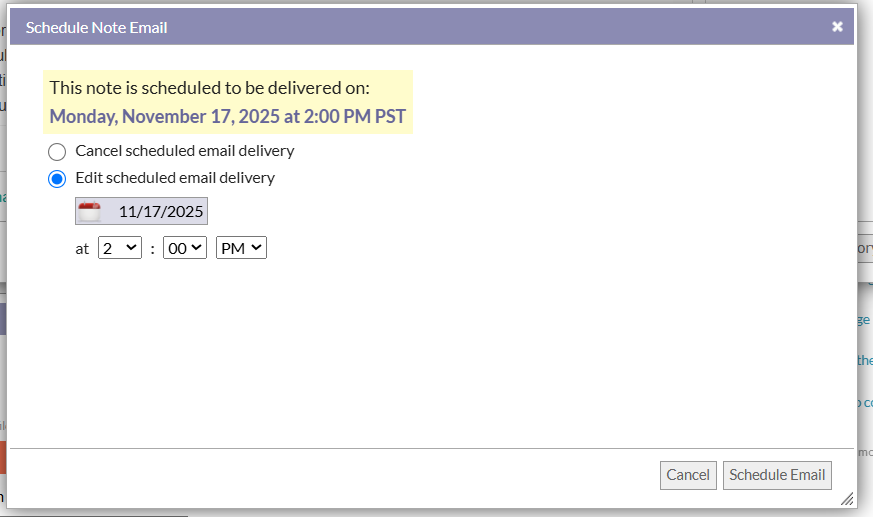Open the AM/PM dropdown
Screen dimensions: 873x517
(x=241, y=248)
